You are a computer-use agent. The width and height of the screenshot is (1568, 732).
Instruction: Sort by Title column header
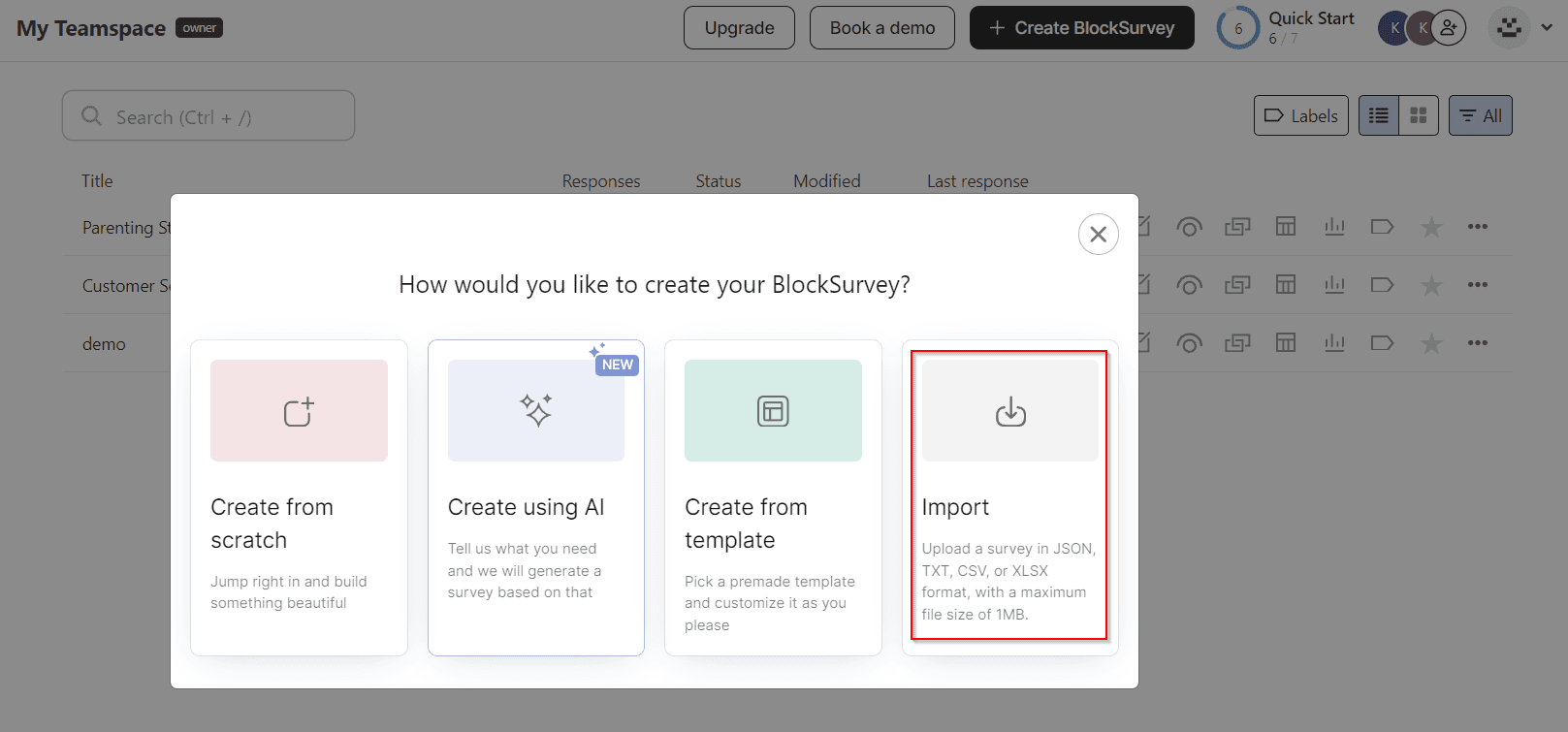(97, 181)
